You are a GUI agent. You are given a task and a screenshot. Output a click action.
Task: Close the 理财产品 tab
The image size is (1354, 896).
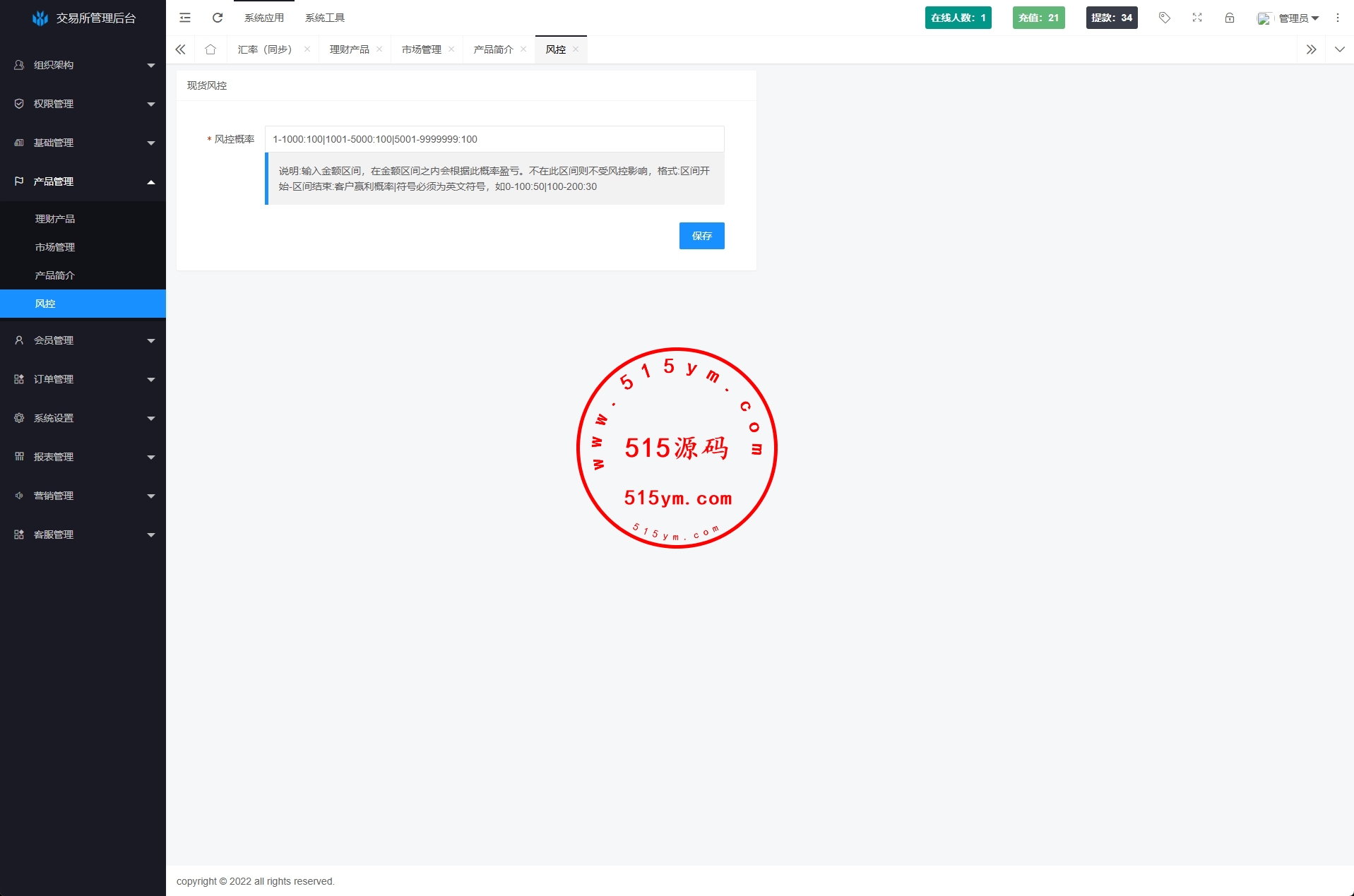click(379, 49)
